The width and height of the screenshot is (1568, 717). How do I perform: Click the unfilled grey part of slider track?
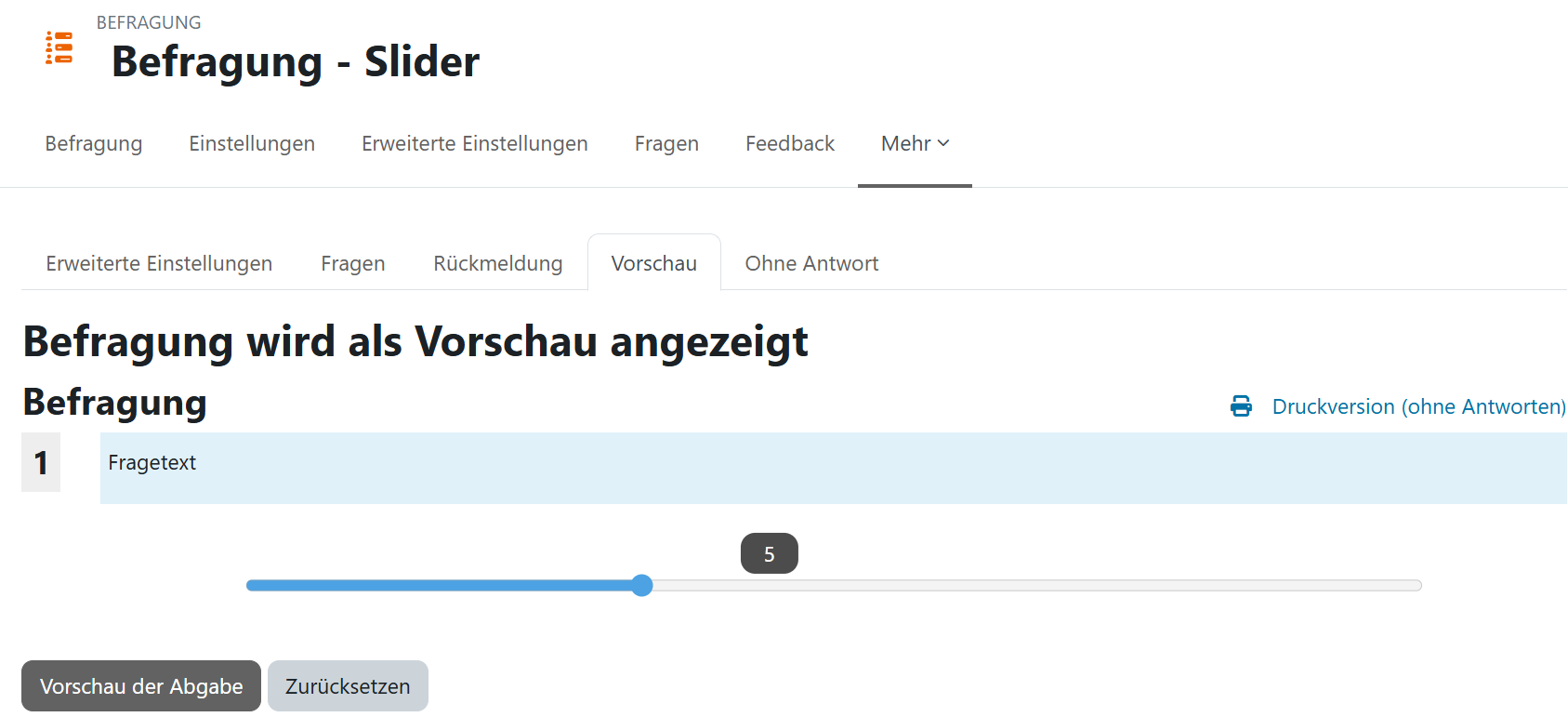point(1032,586)
